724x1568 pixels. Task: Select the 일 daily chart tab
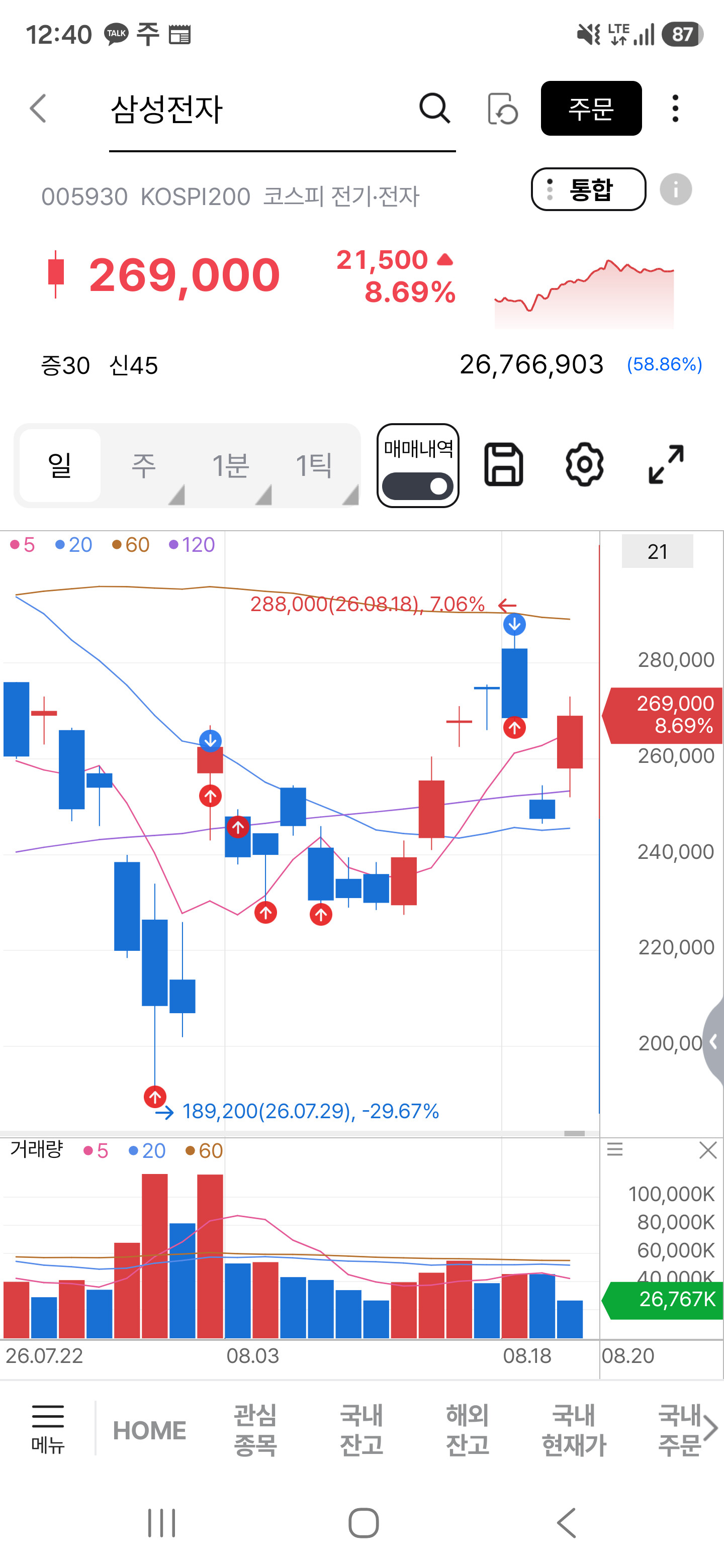60,466
